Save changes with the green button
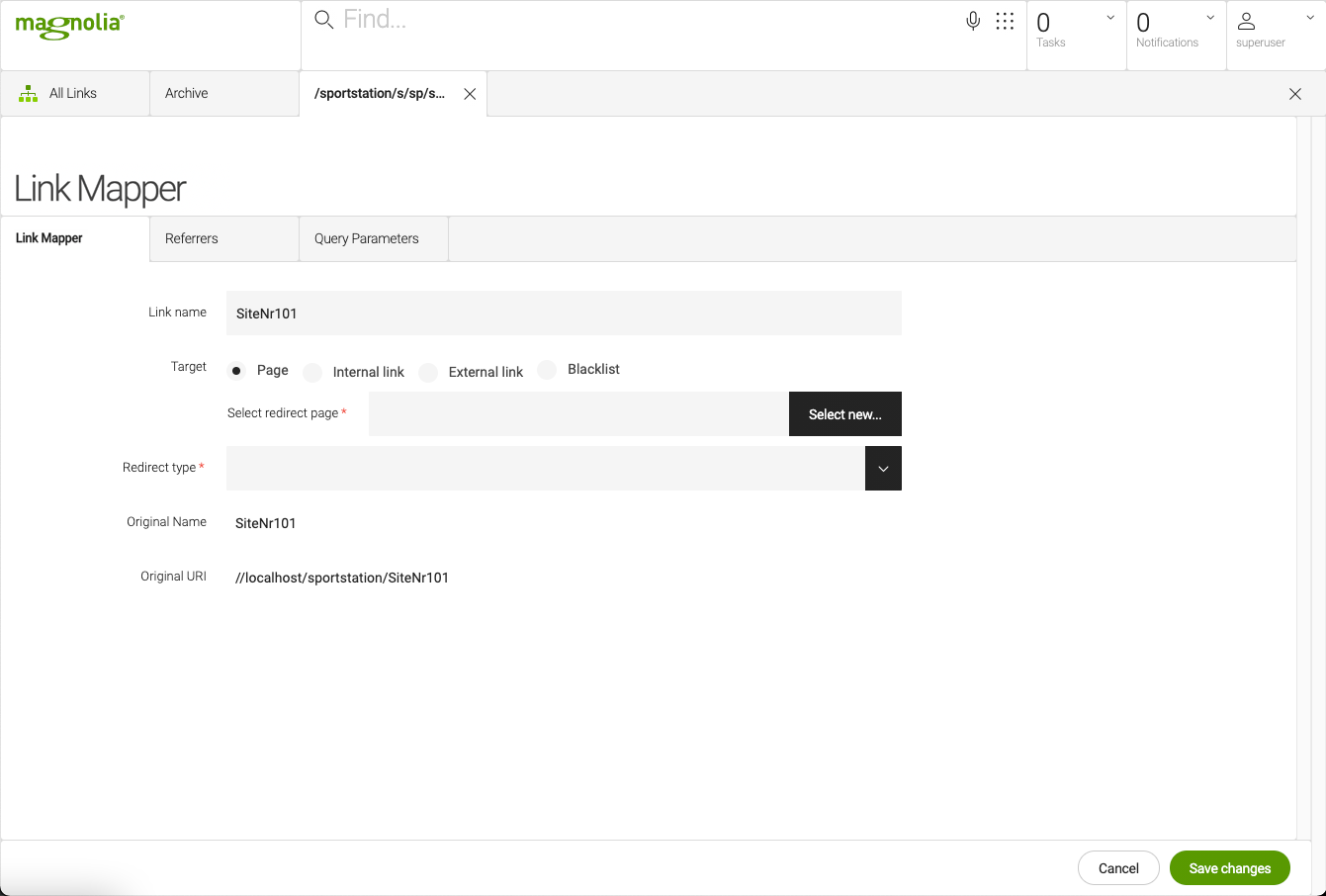Screen dimensions: 1326x896 tap(1229, 867)
